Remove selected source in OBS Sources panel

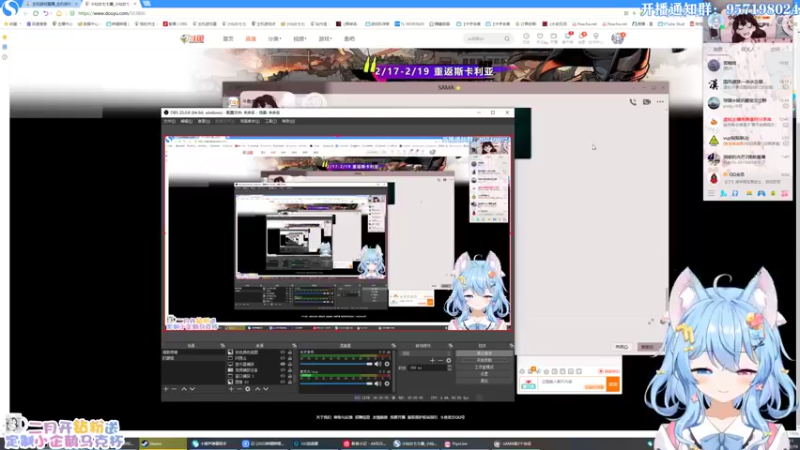coord(239,389)
